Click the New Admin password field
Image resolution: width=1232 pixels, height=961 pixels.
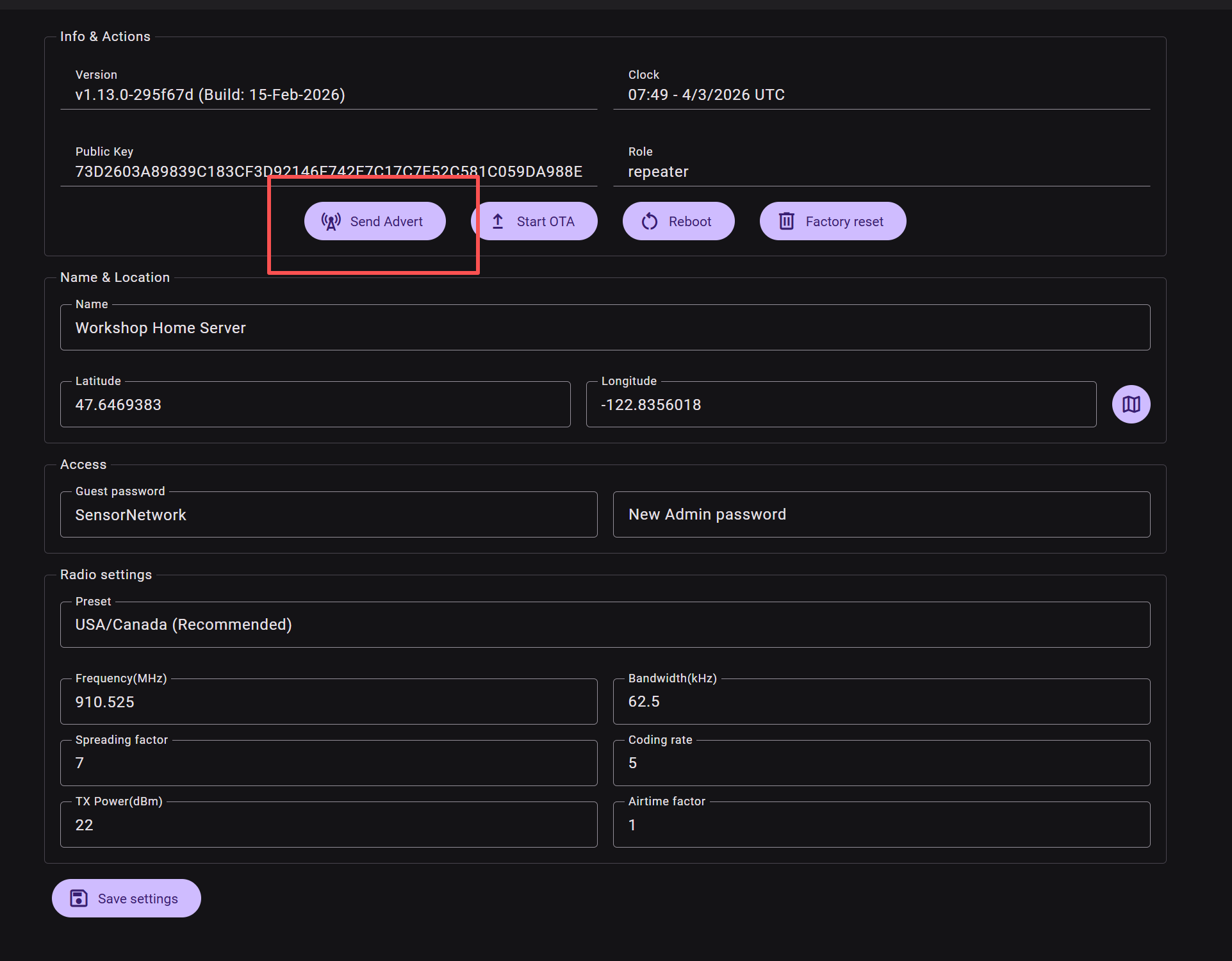coord(881,515)
